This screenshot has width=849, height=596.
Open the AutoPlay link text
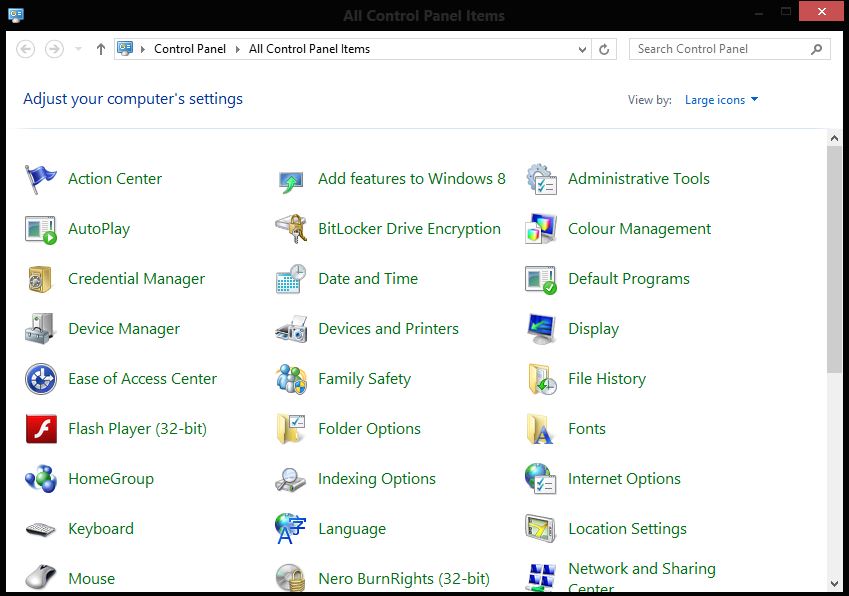99,229
